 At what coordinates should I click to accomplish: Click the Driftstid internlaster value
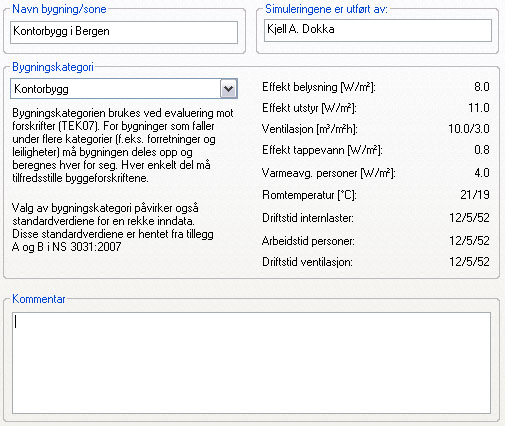(469, 218)
